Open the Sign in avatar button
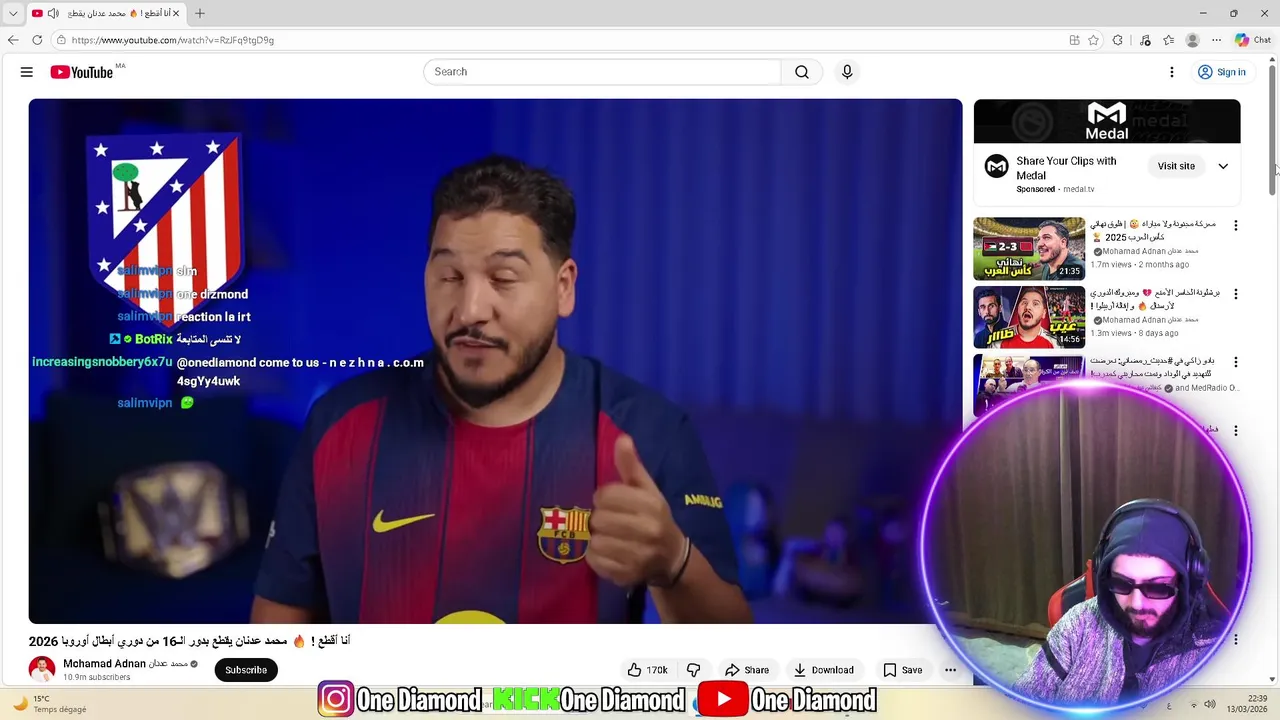Image resolution: width=1280 pixels, height=720 pixels. point(1222,72)
